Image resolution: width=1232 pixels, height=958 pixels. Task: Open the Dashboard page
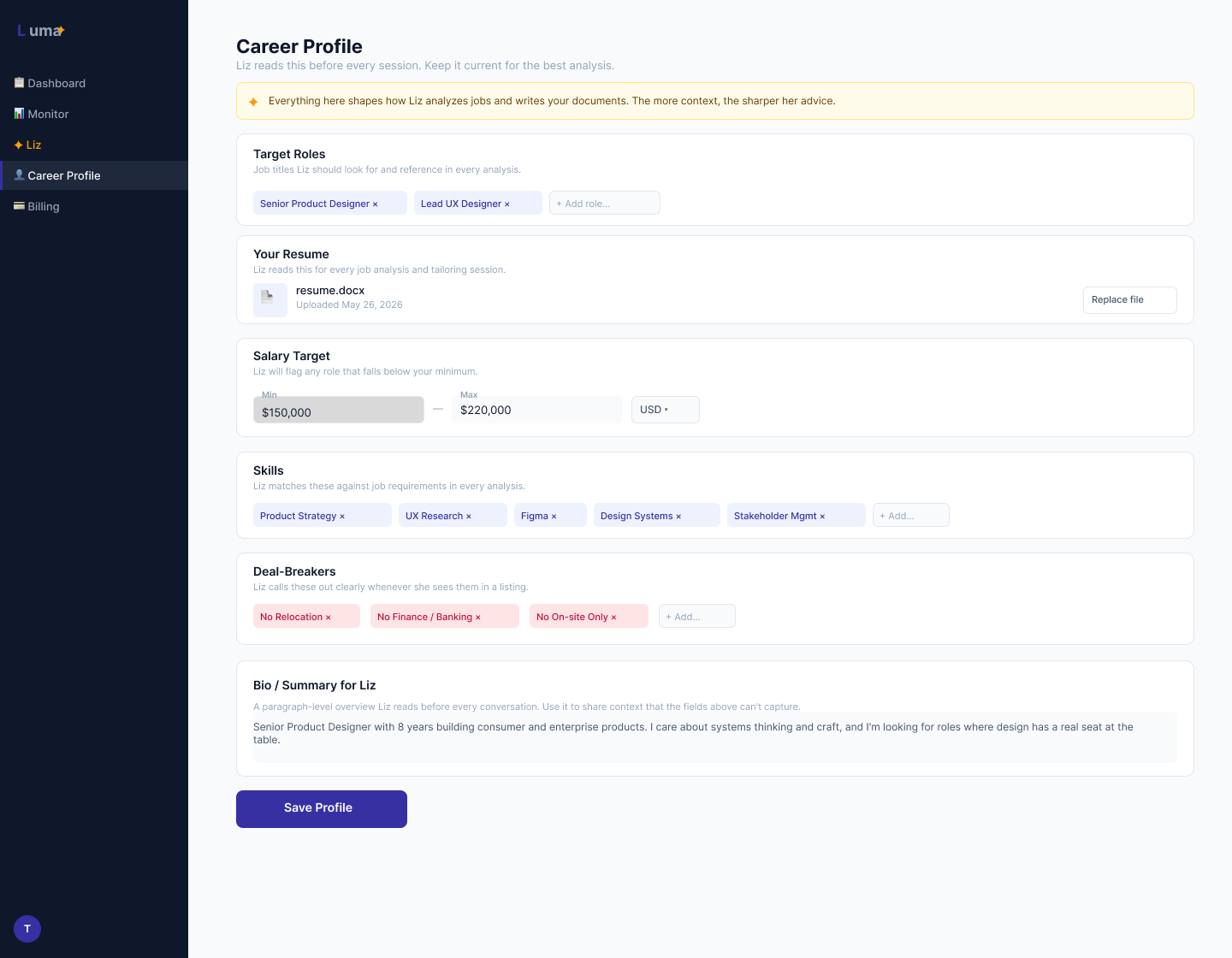(x=94, y=83)
